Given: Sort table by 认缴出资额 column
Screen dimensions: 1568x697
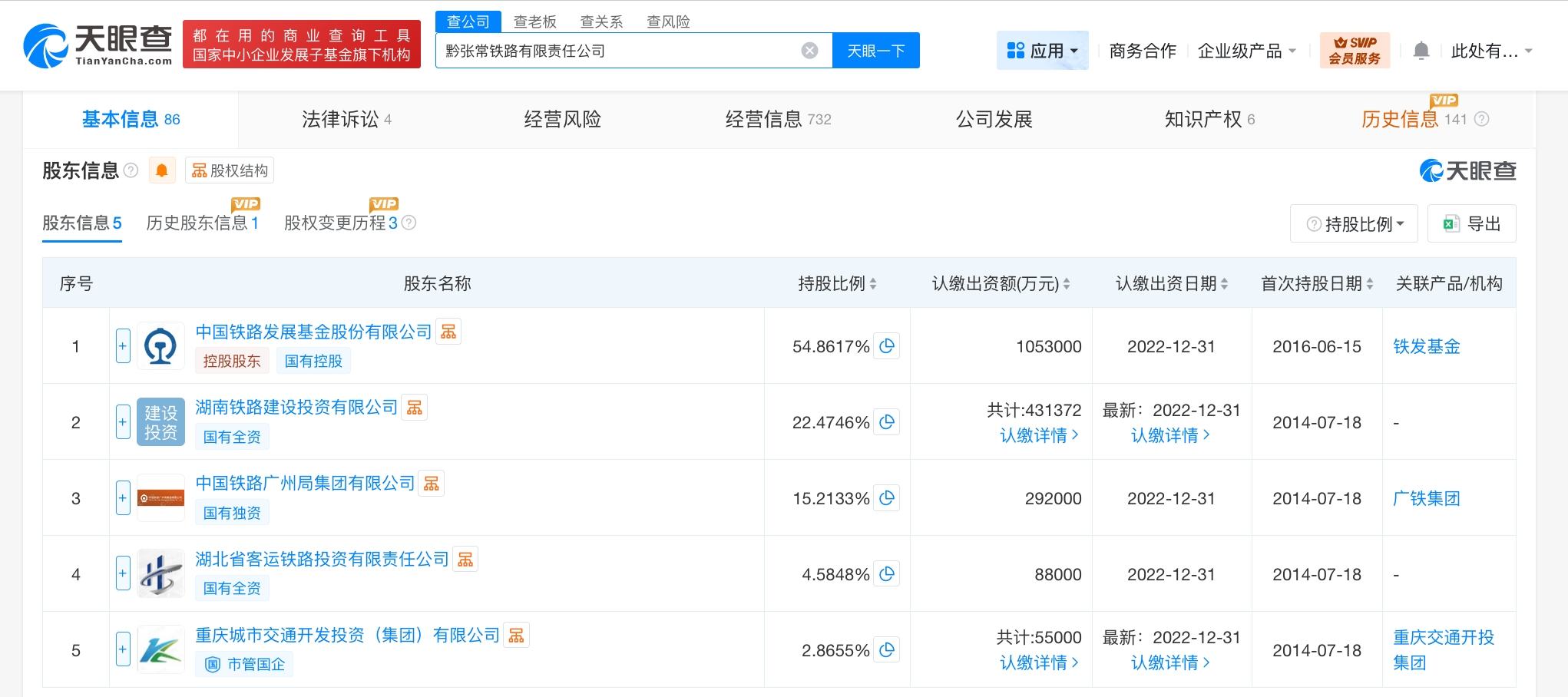Looking at the screenshot, I should click(x=1066, y=284).
